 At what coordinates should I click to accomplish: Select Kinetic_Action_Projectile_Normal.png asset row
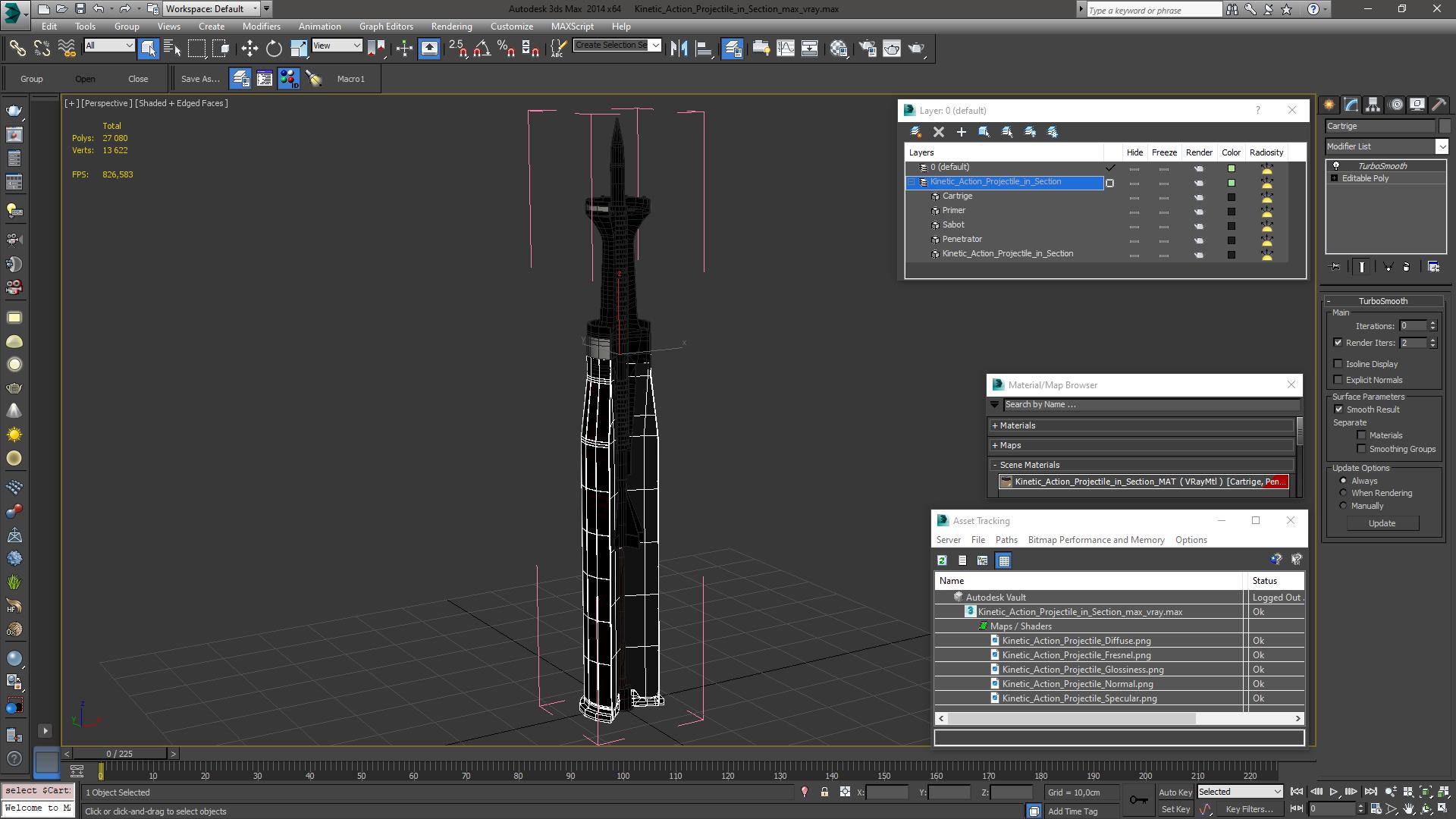pos(1119,684)
